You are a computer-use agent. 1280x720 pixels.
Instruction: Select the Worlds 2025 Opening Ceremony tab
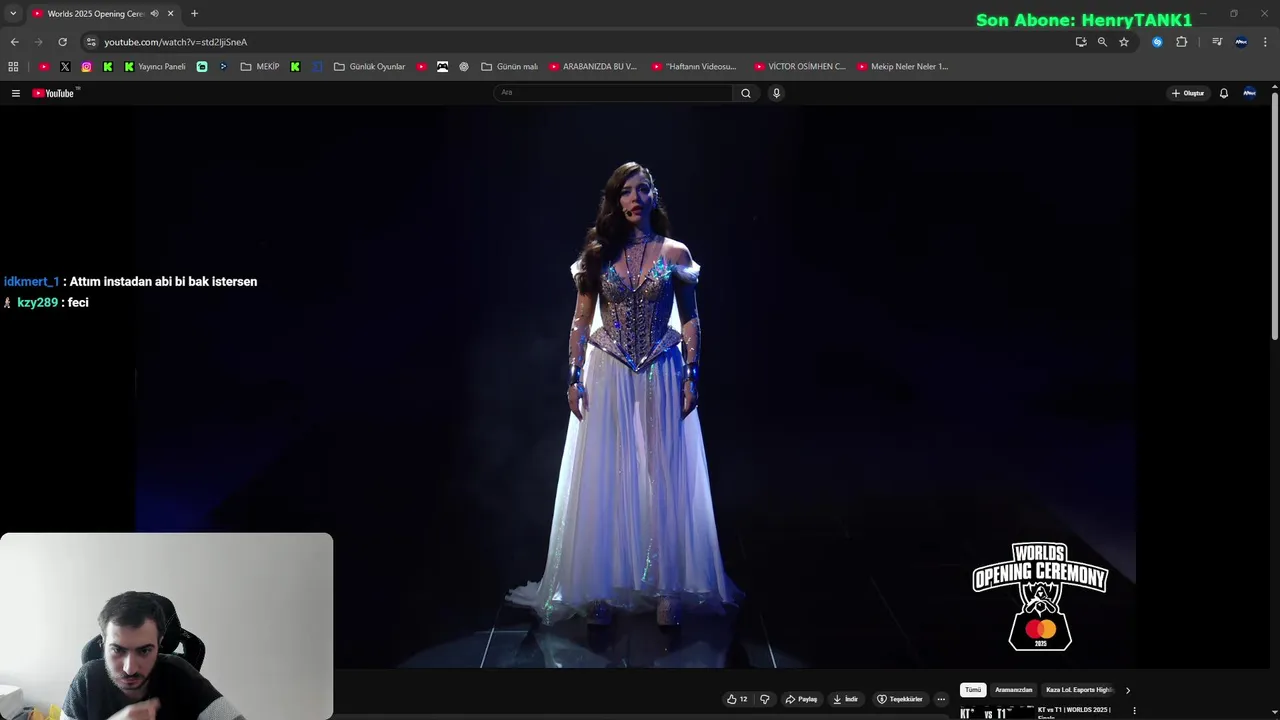[x=95, y=14]
